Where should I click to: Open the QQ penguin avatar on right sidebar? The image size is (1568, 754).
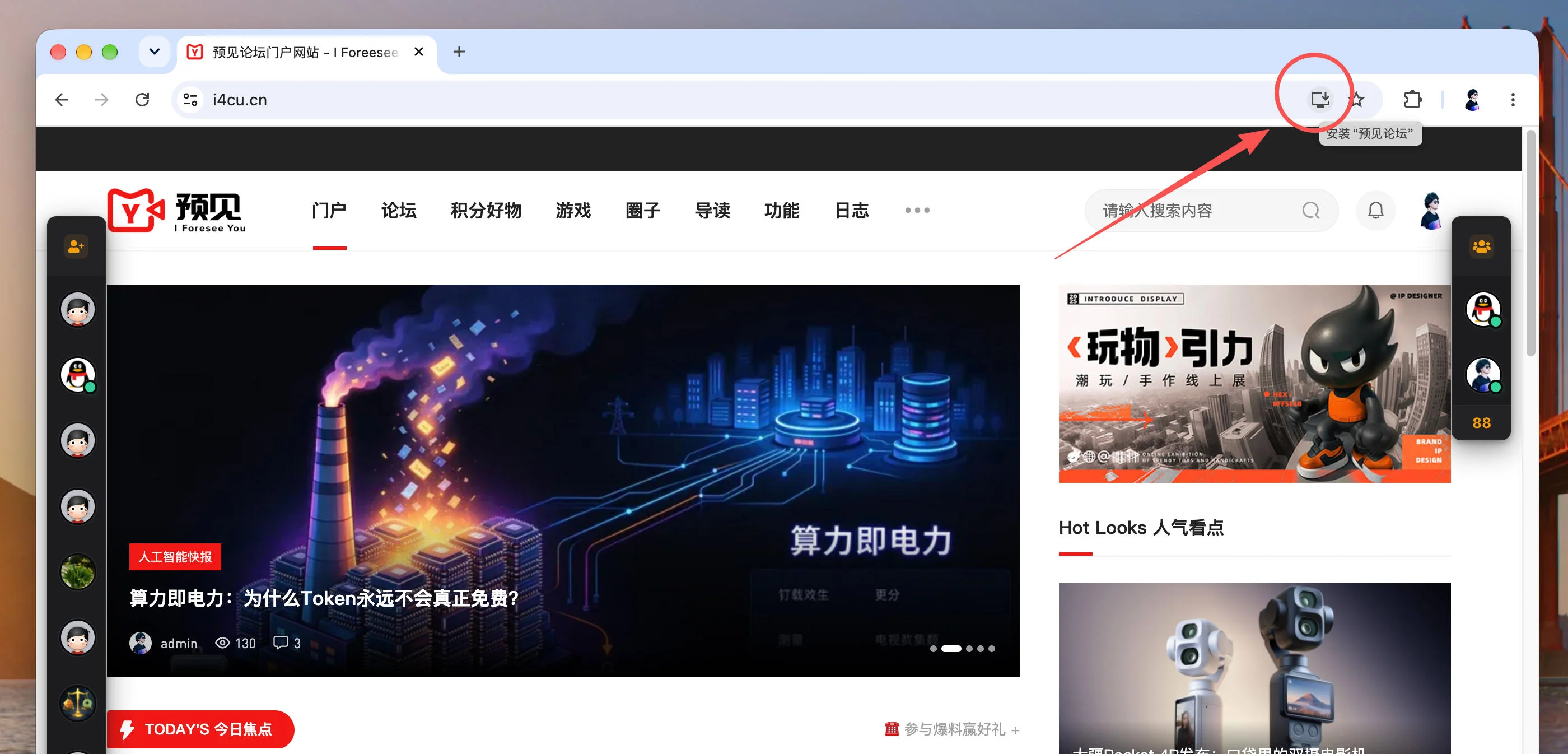[x=1483, y=309]
